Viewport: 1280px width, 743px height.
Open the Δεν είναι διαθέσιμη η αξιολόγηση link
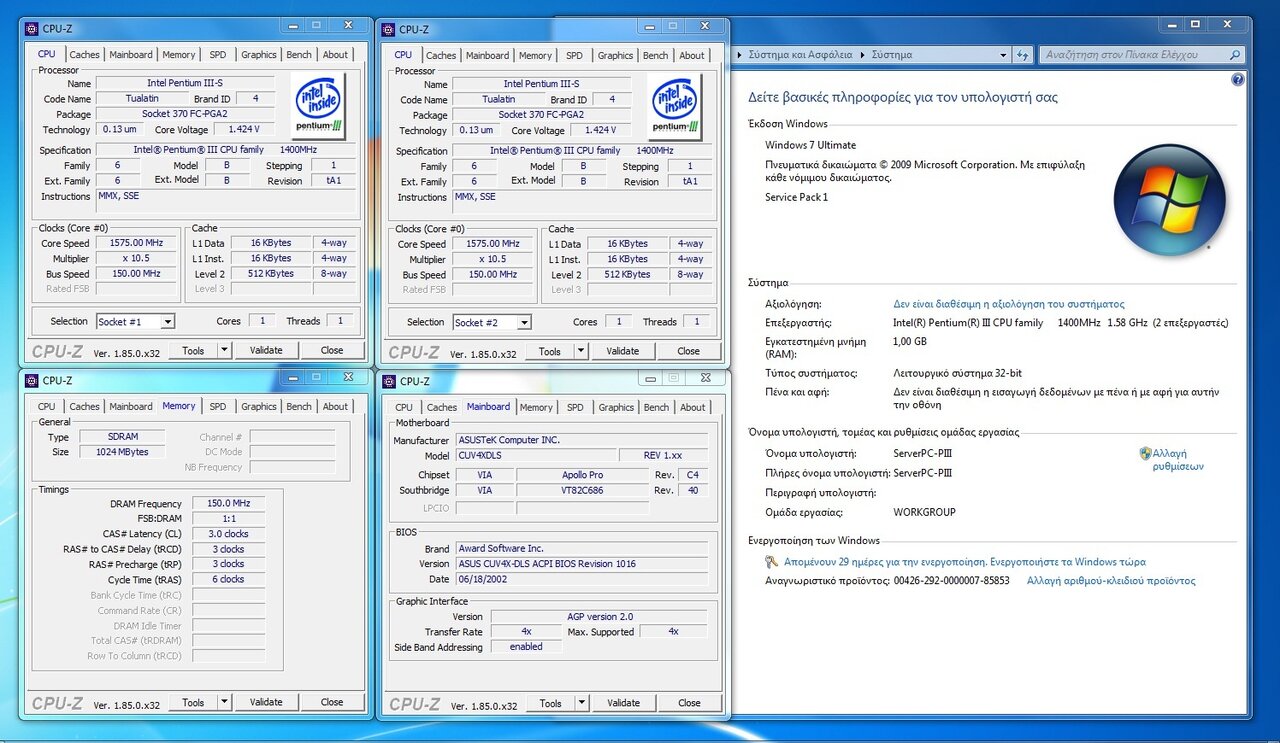[1009, 304]
